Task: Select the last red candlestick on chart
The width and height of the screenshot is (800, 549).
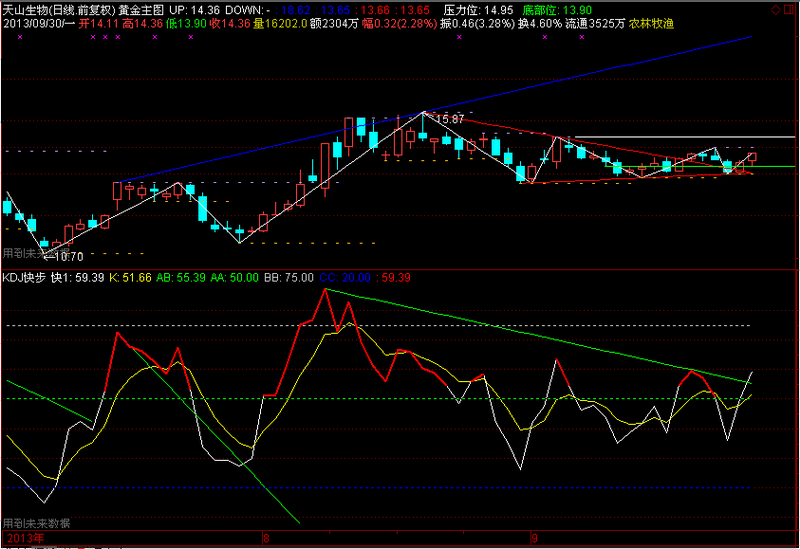Action: tap(752, 157)
